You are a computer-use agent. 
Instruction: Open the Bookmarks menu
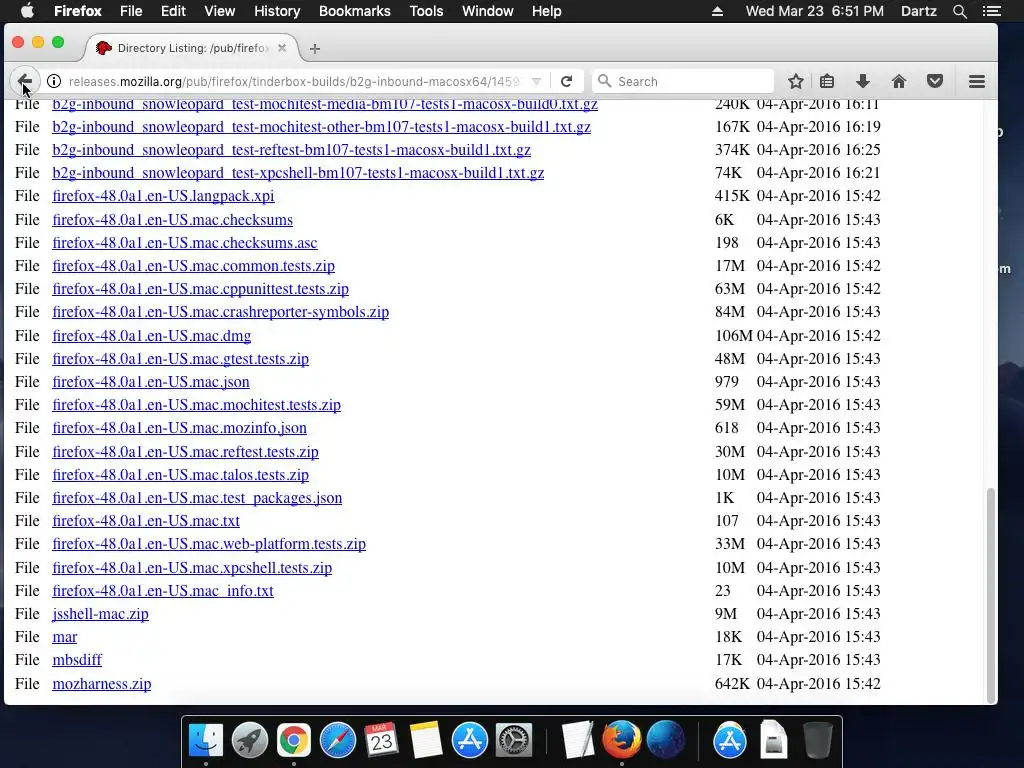pos(355,11)
